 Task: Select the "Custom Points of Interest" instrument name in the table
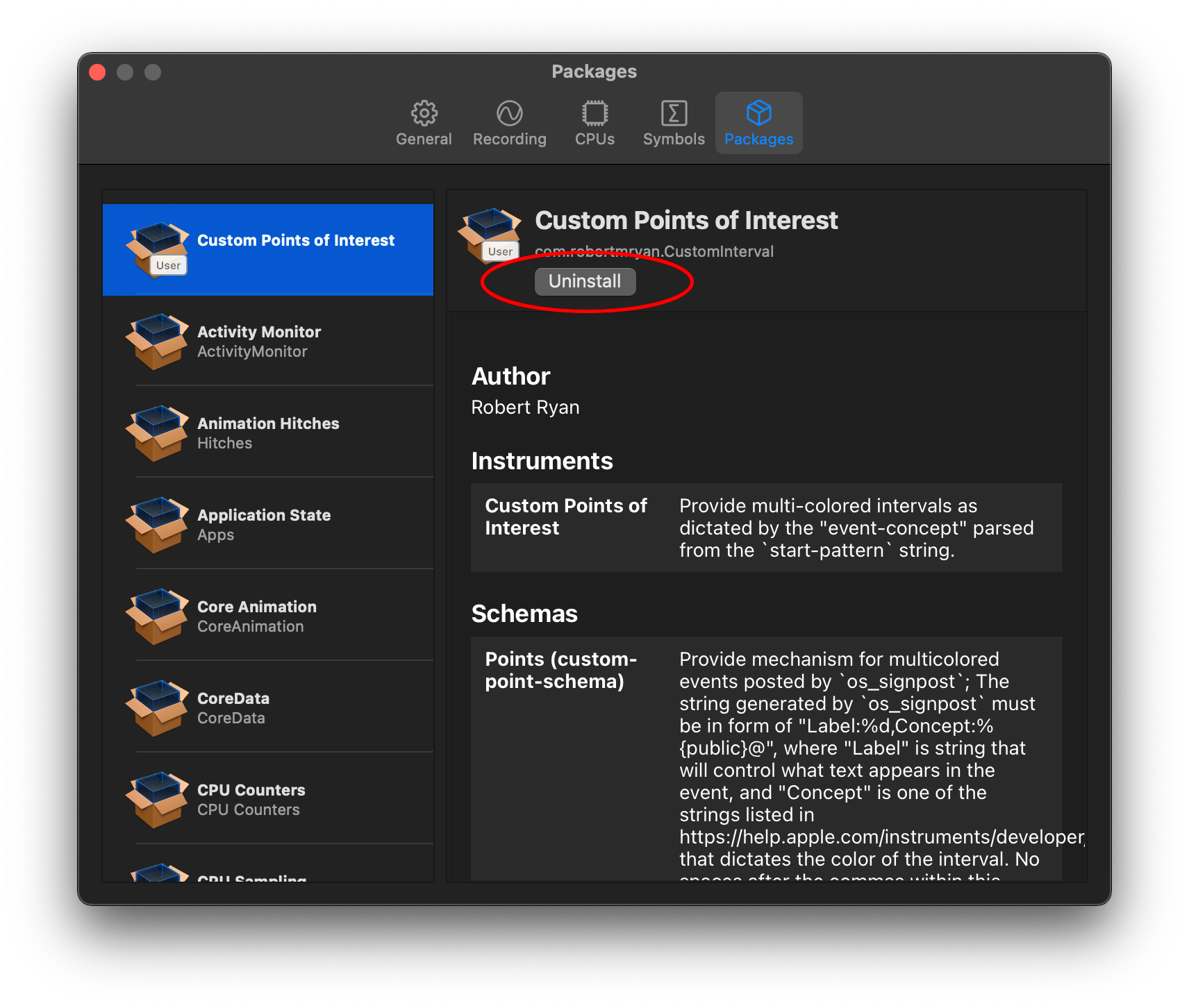pos(565,516)
